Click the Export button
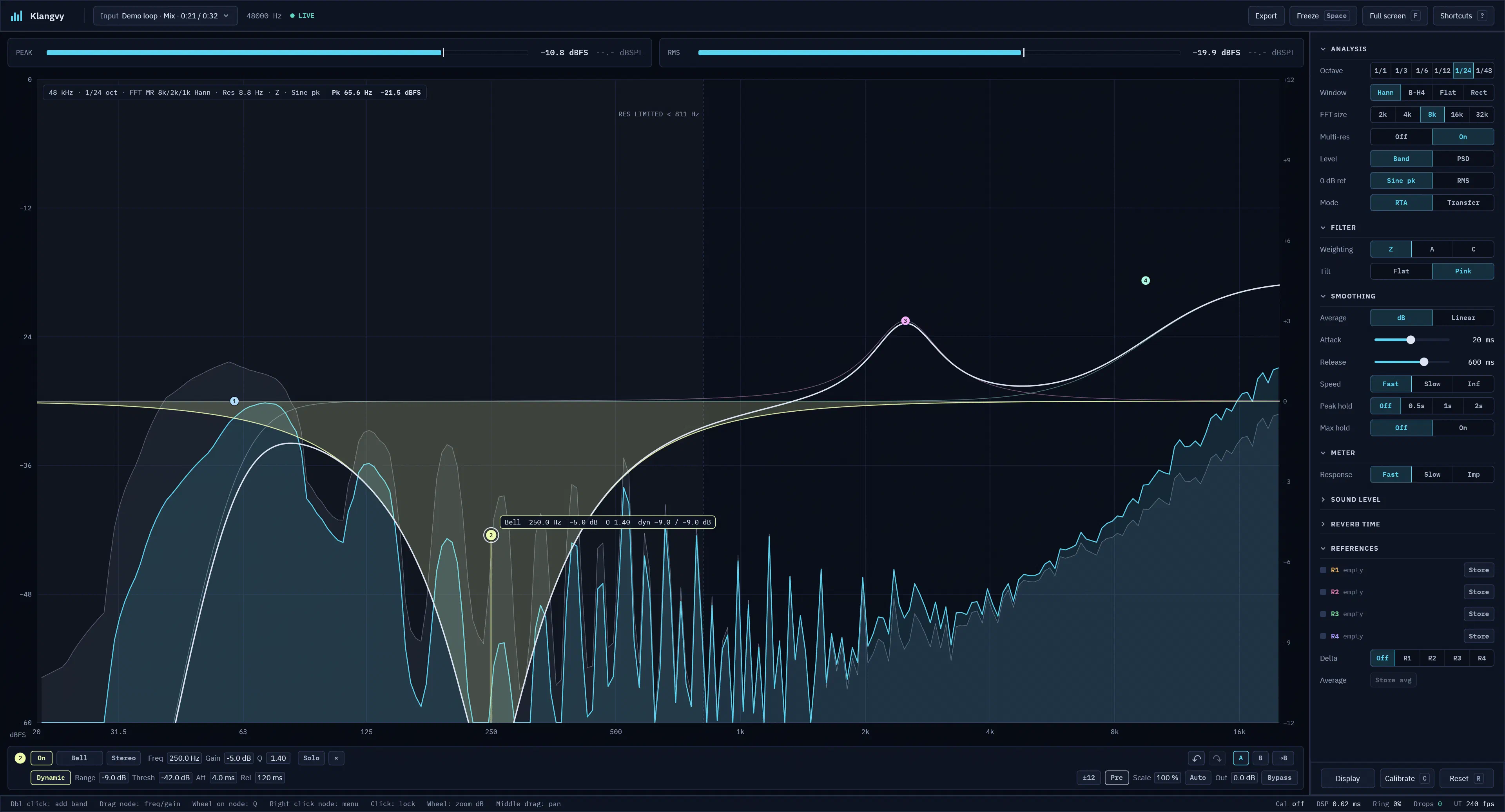The height and width of the screenshot is (812, 1505). (1266, 16)
